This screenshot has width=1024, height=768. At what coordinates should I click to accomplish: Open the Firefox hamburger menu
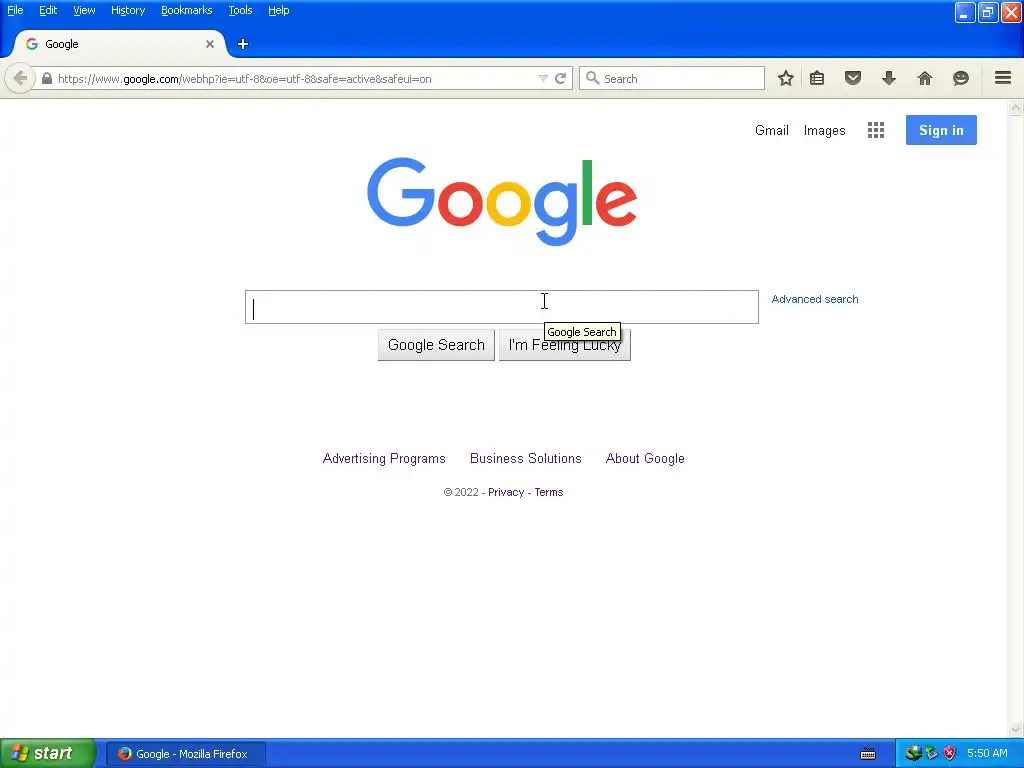coord(1003,78)
